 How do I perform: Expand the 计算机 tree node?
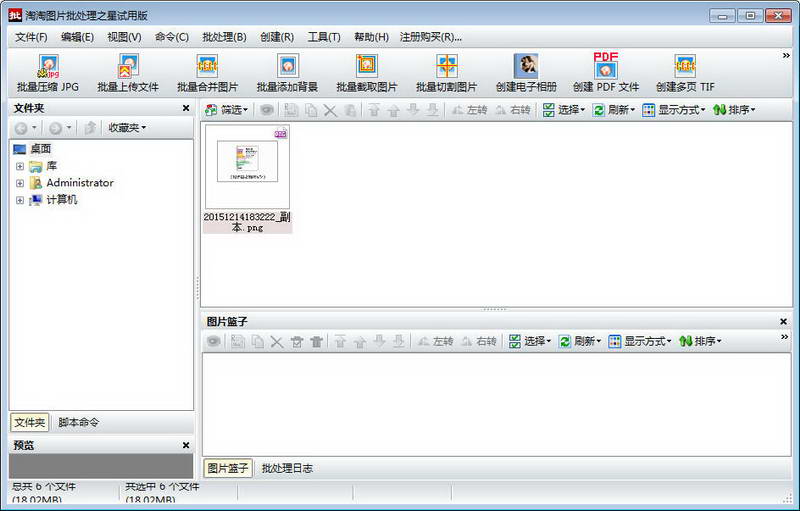(x=20, y=200)
